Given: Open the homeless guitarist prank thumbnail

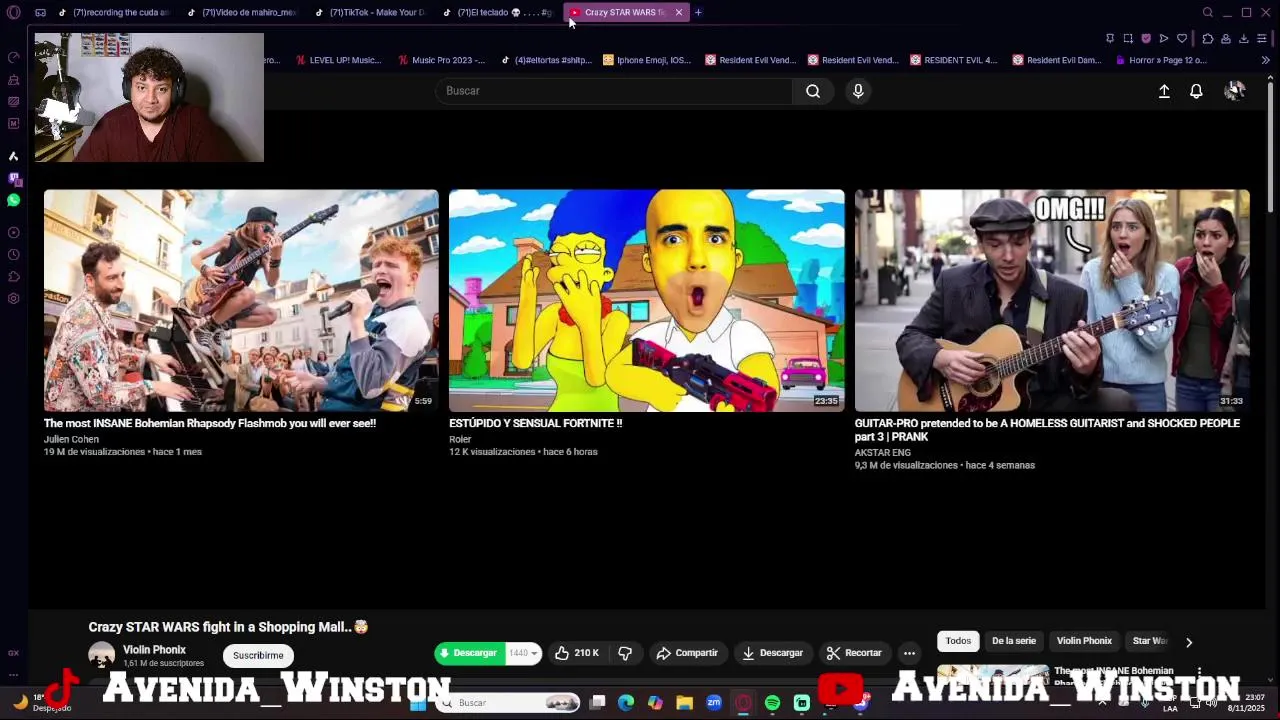Looking at the screenshot, I should (1052, 300).
